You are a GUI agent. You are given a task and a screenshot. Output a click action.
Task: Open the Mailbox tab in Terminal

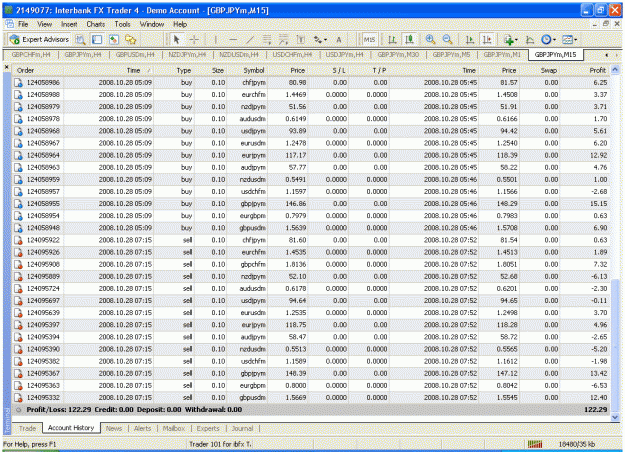click(174, 428)
